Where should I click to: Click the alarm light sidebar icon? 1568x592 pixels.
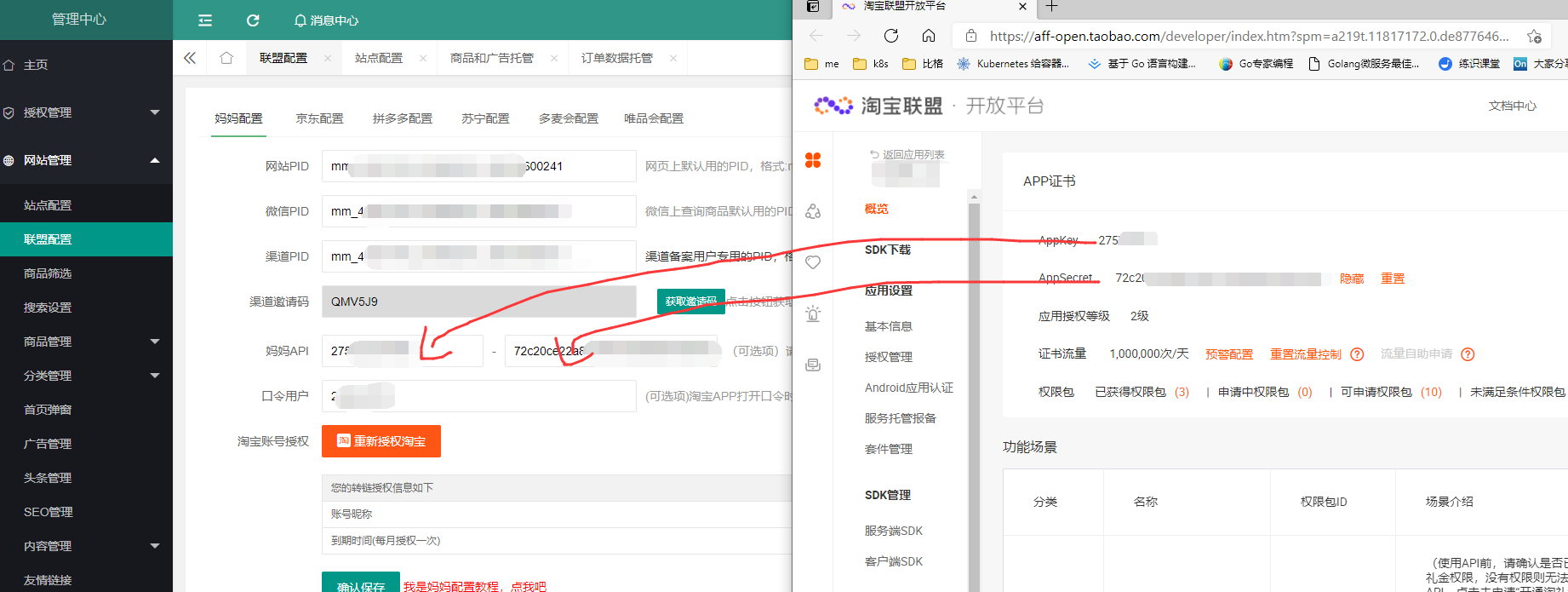pos(813,313)
